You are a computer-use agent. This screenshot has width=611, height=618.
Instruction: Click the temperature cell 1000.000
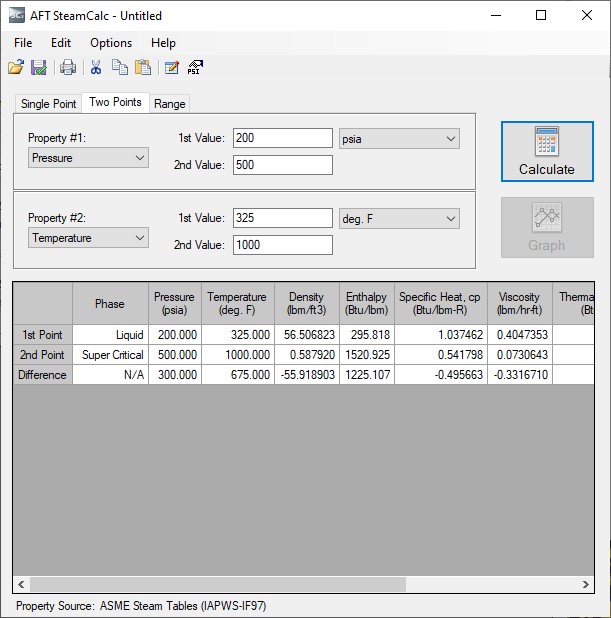(x=238, y=355)
